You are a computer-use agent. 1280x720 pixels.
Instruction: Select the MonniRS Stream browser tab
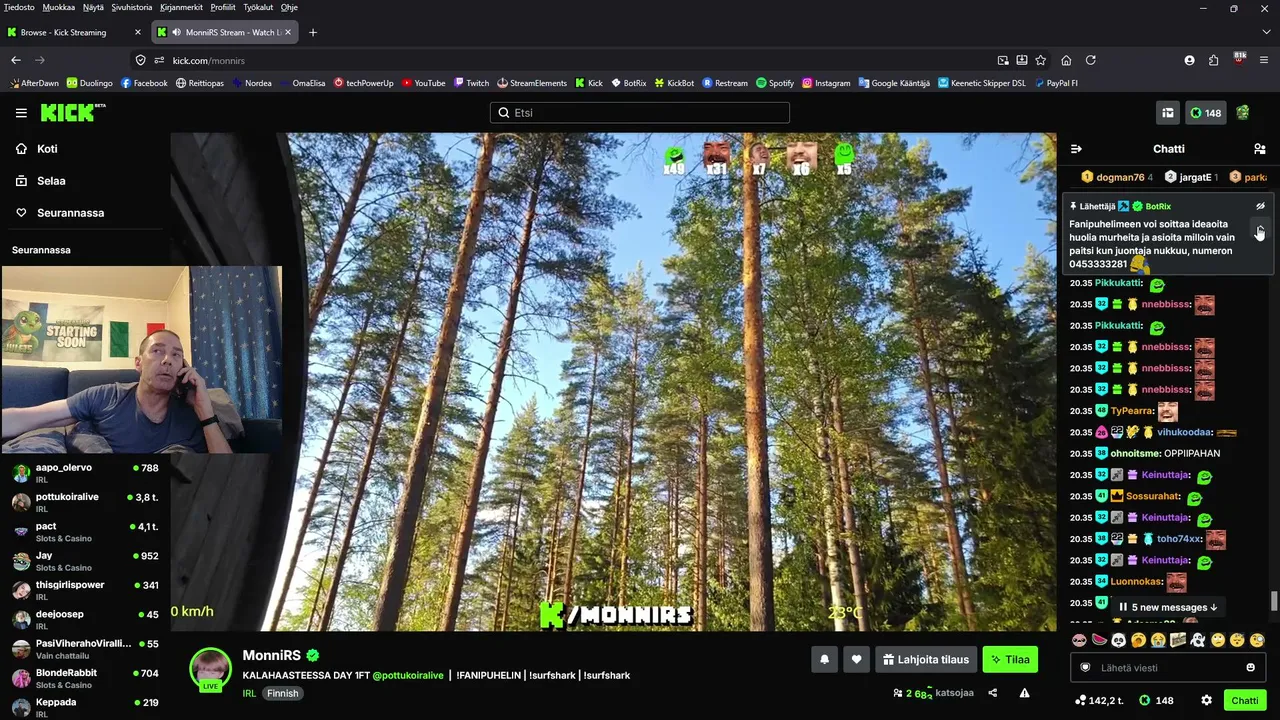click(x=226, y=32)
